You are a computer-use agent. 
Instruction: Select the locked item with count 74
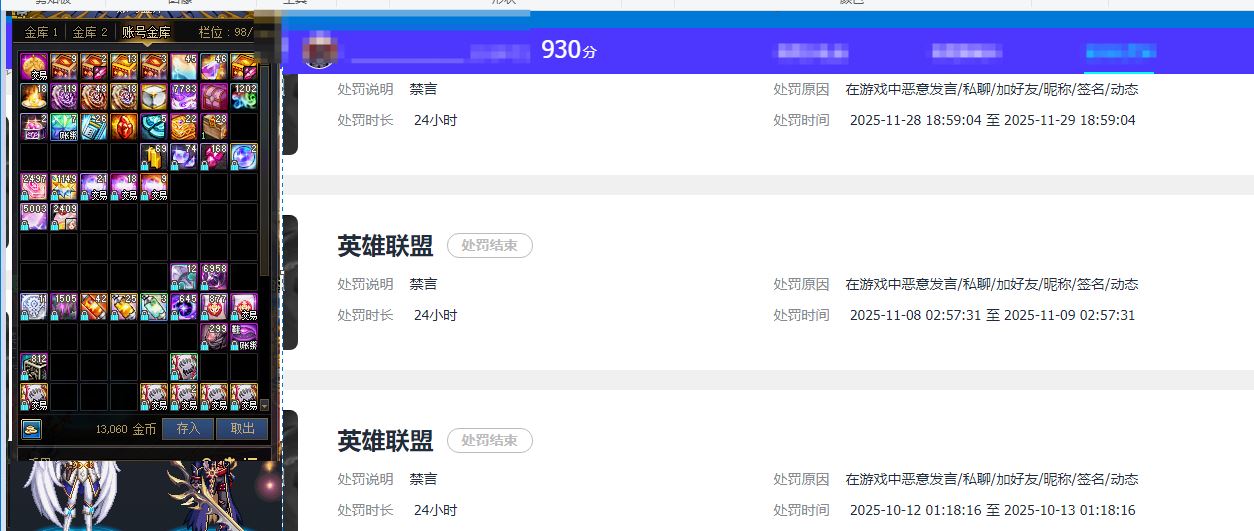184,157
